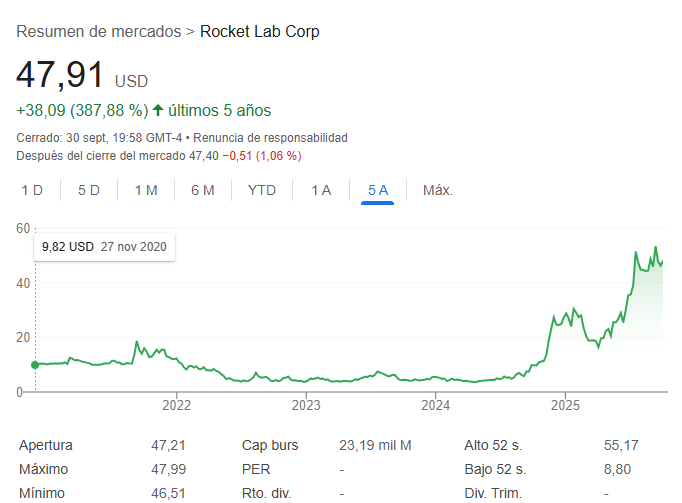Screen dimensions: 682x503
Task: Click the 5 A range tab
Action: 378,190
